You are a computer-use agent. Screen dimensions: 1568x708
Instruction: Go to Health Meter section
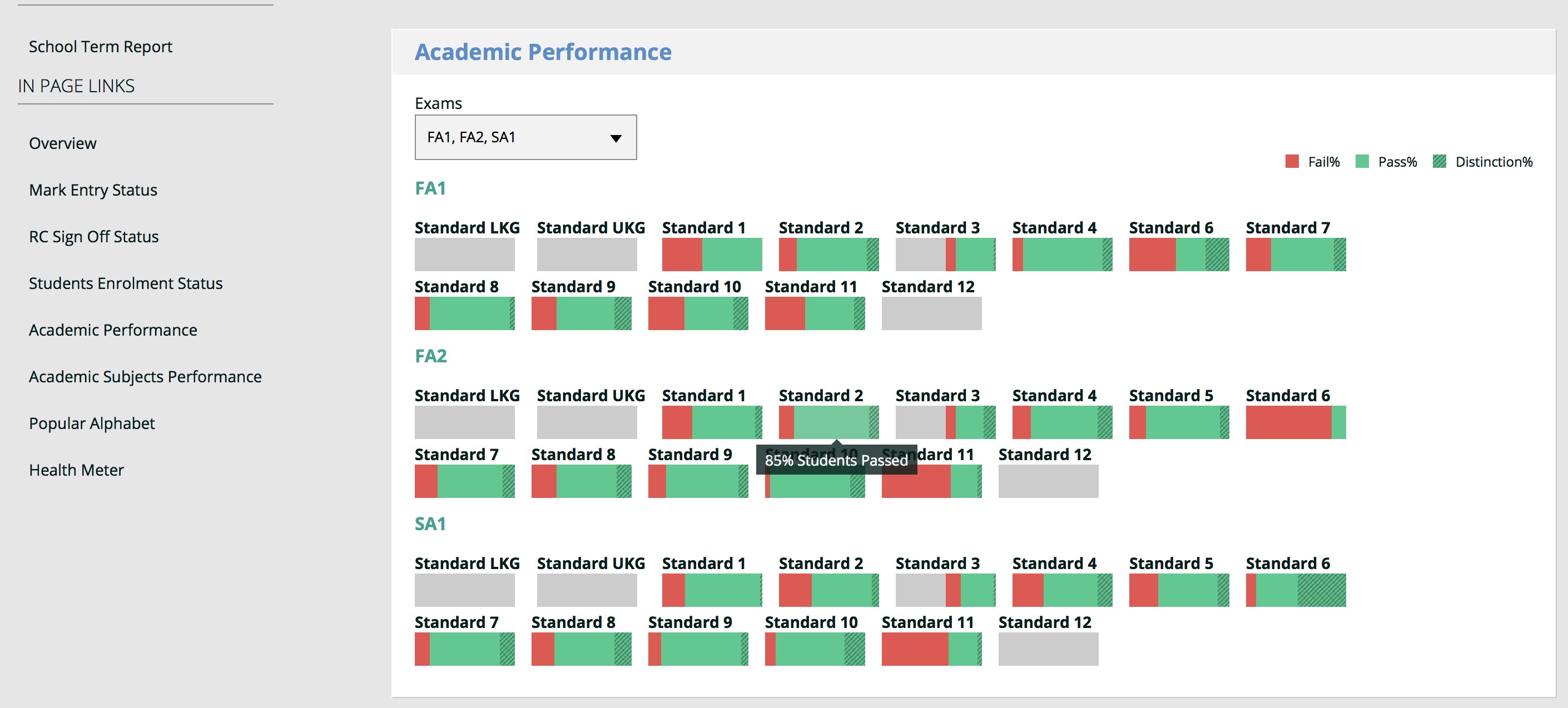76,470
